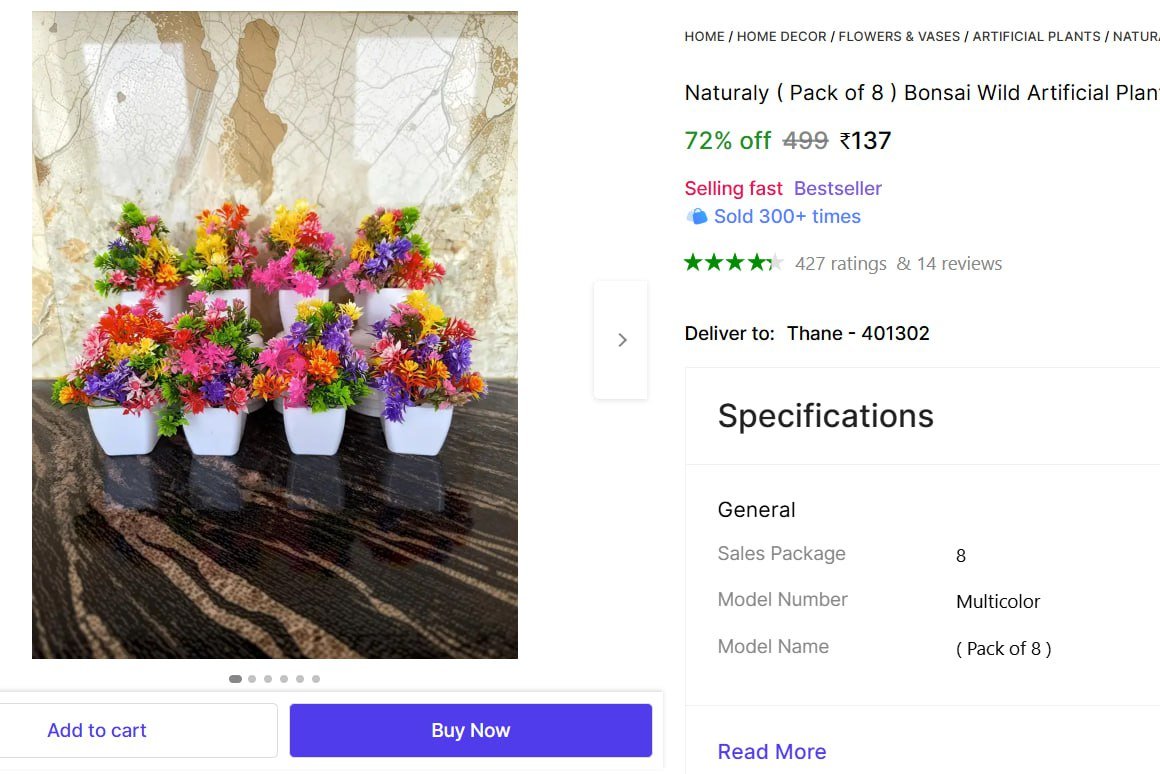Change the Thane - 401302 delivery location

(858, 333)
